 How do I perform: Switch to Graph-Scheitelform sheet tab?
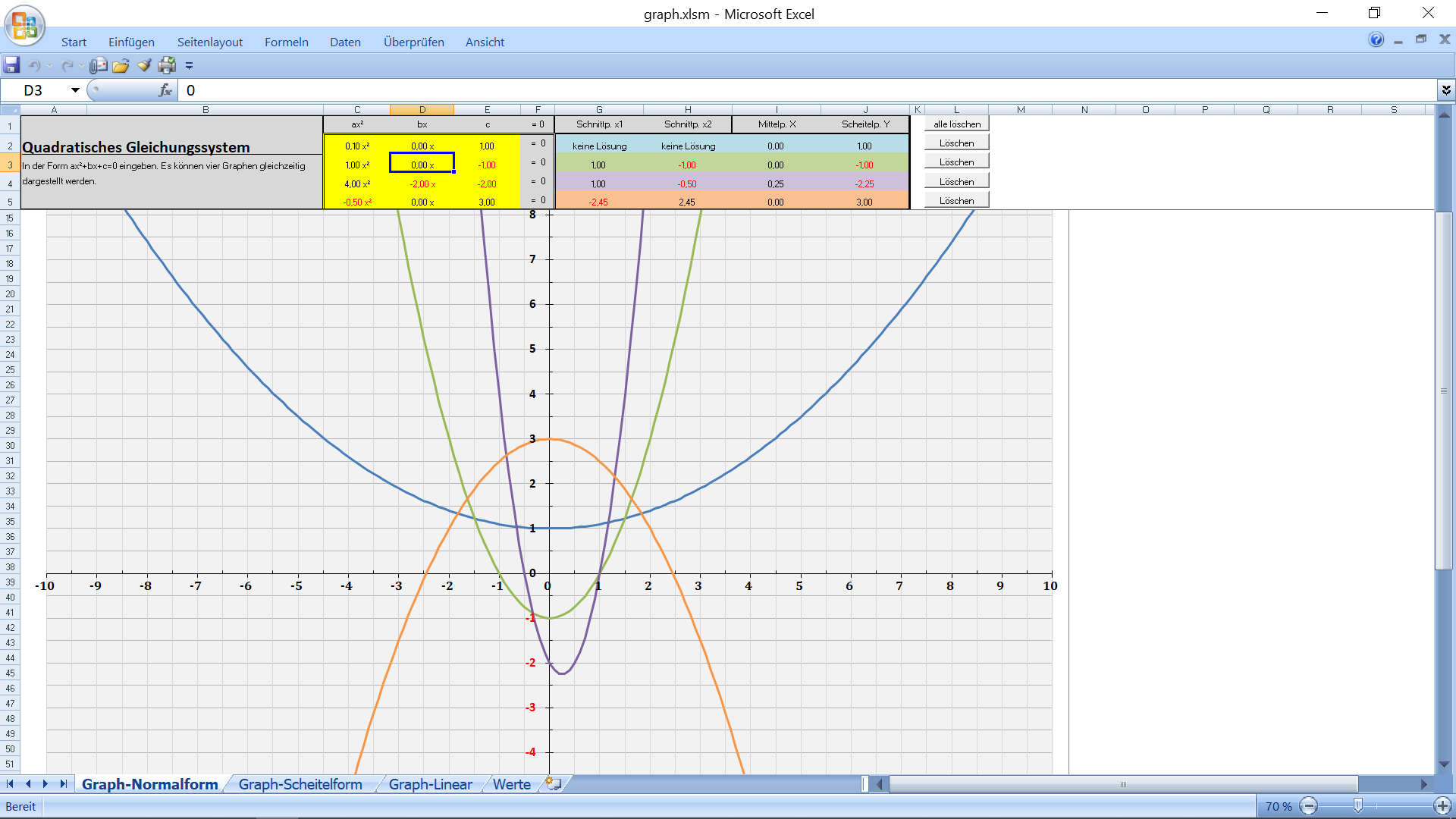[300, 784]
